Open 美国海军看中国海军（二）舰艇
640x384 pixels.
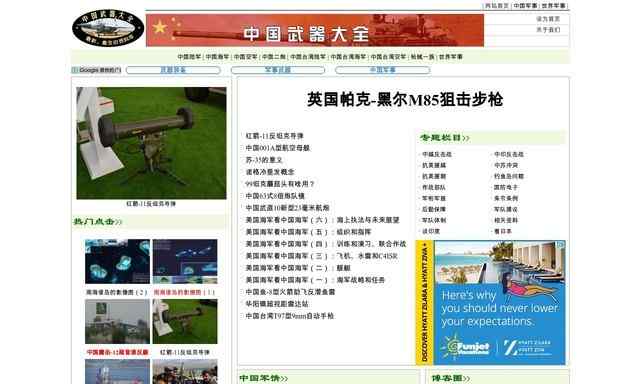pos(298,268)
